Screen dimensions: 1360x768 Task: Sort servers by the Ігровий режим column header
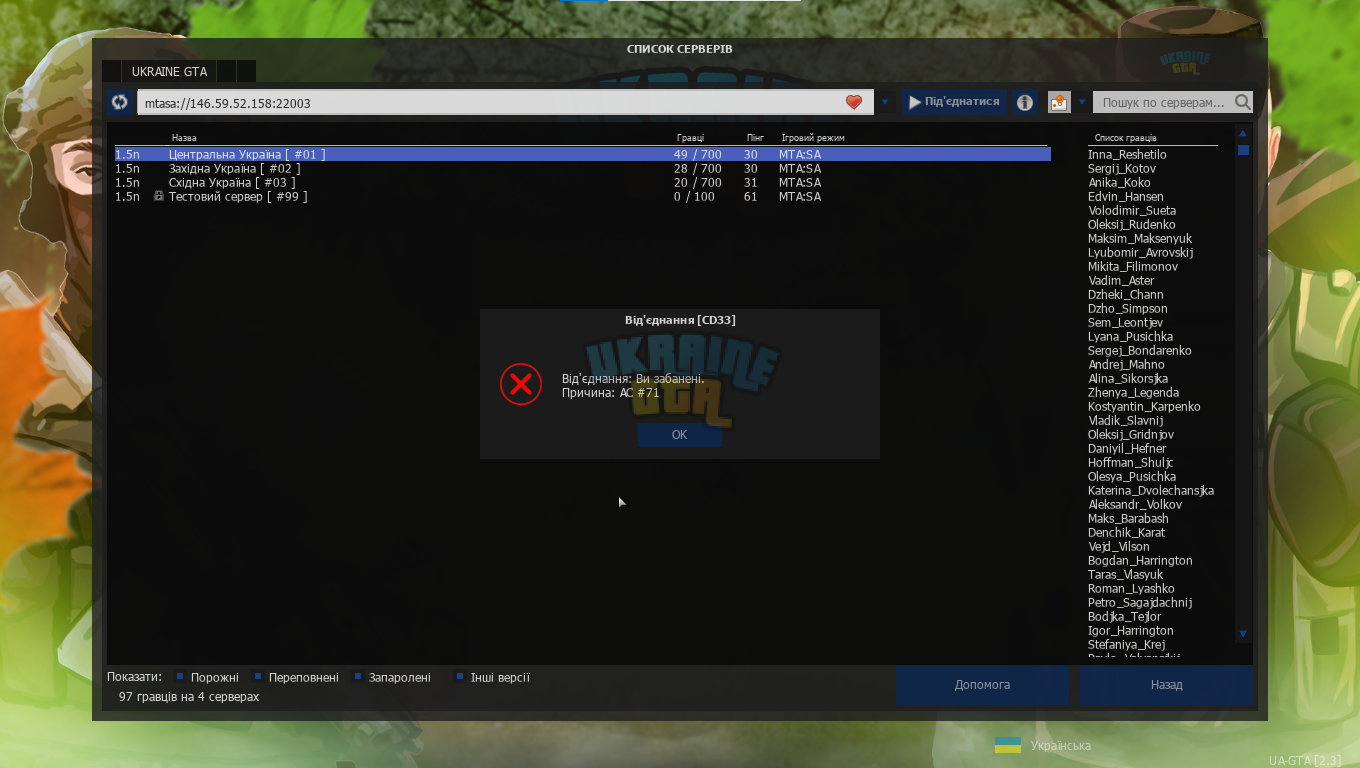813,138
